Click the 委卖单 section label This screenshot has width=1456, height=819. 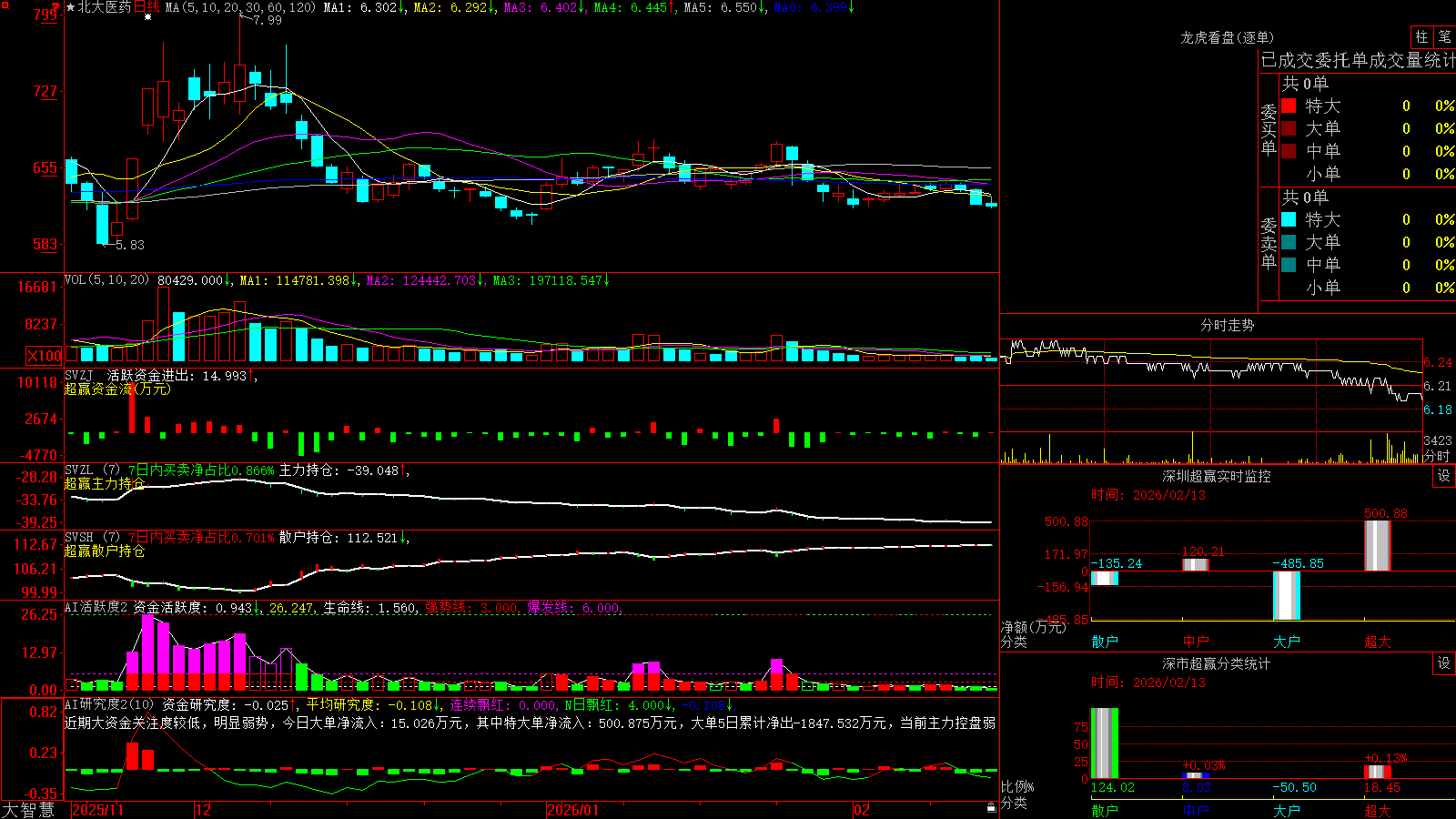(1269, 242)
